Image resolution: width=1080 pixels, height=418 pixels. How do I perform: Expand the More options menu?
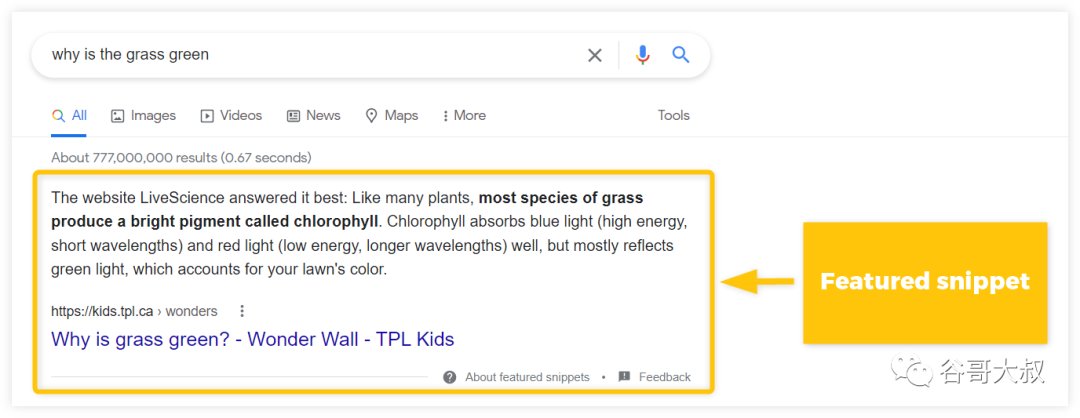click(x=464, y=116)
